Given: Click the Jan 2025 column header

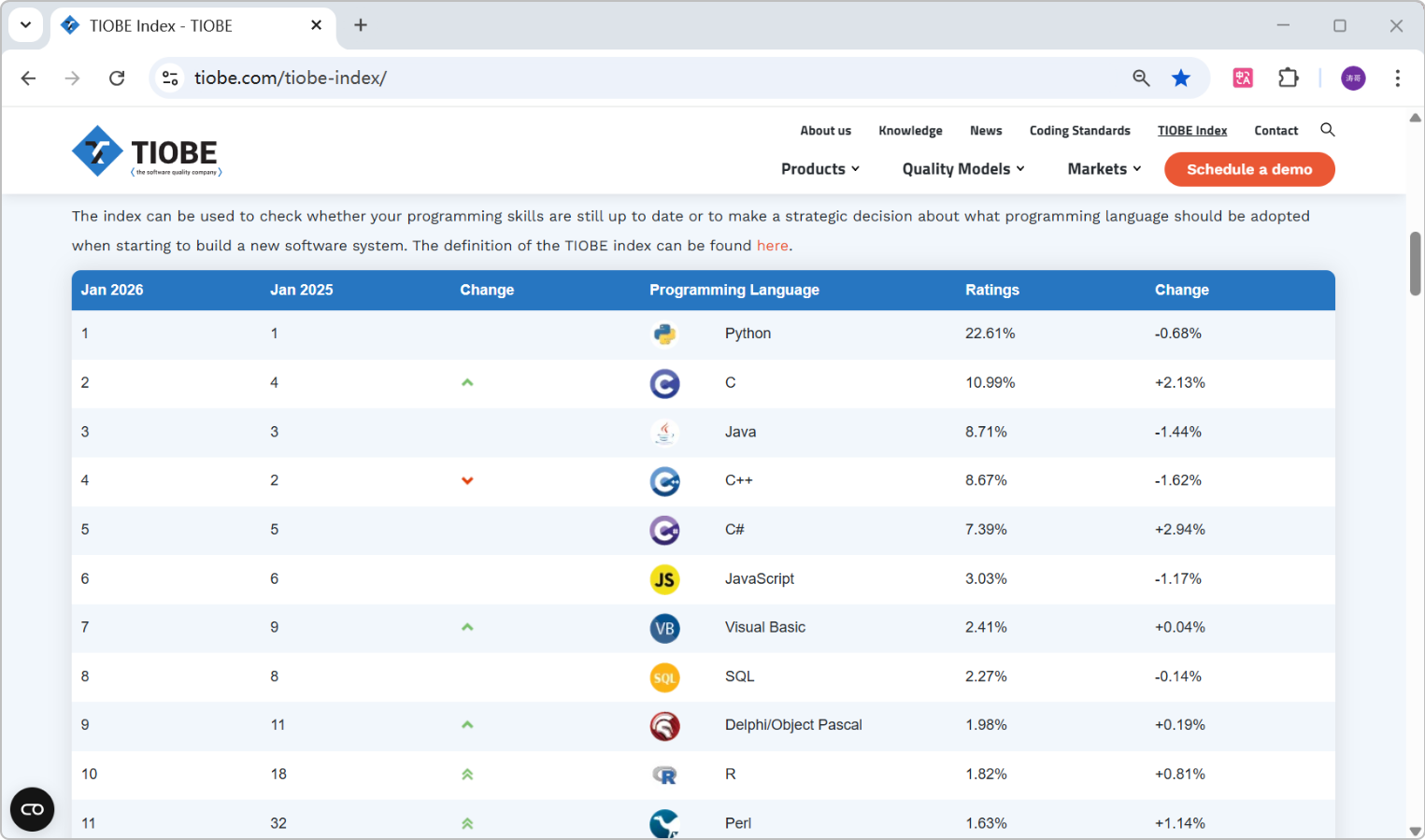Looking at the screenshot, I should [302, 290].
